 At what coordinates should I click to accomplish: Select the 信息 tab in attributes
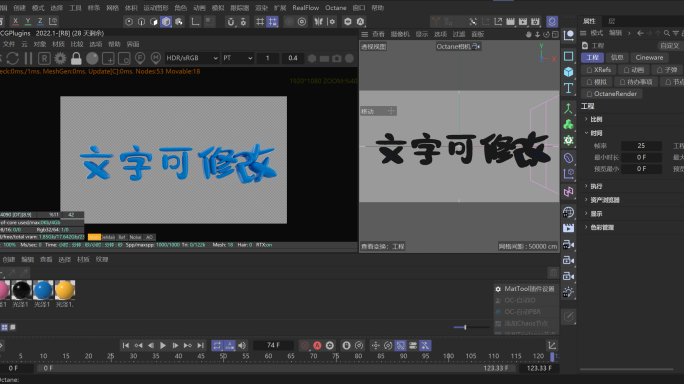click(x=617, y=58)
